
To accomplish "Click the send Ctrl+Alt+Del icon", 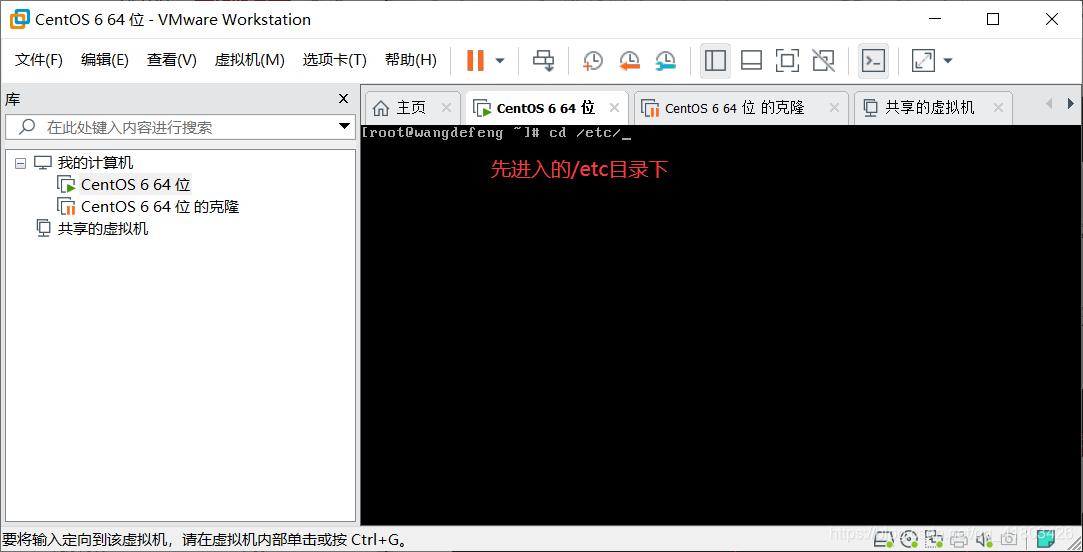I will [x=544, y=61].
